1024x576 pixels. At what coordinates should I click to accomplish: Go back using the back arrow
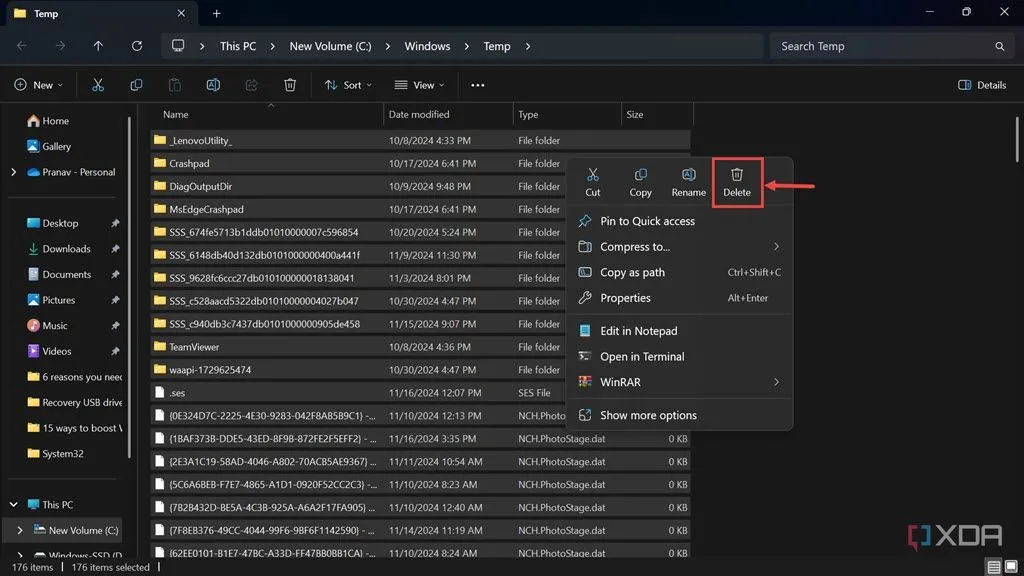click(22, 46)
